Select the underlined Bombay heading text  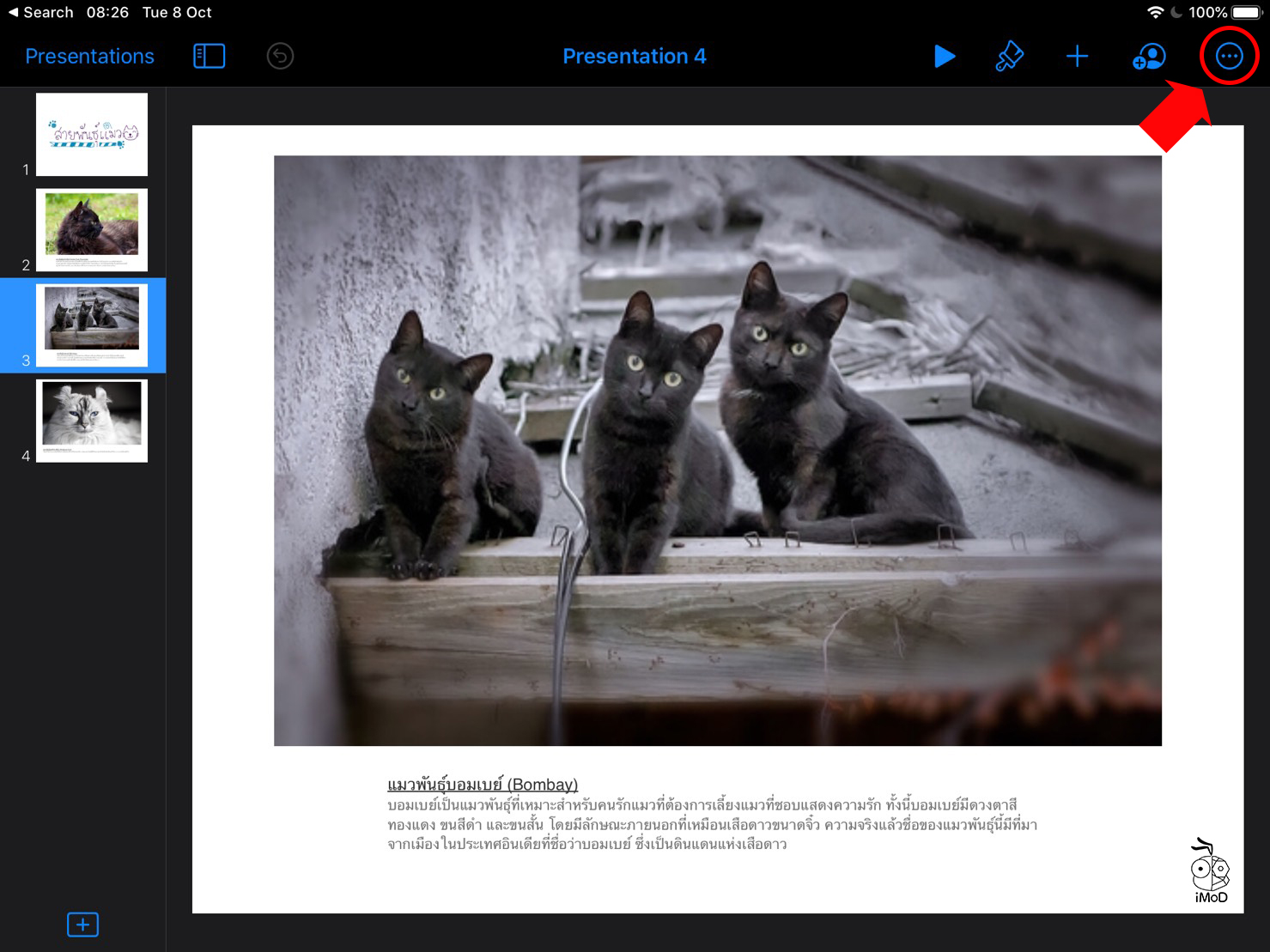483,785
